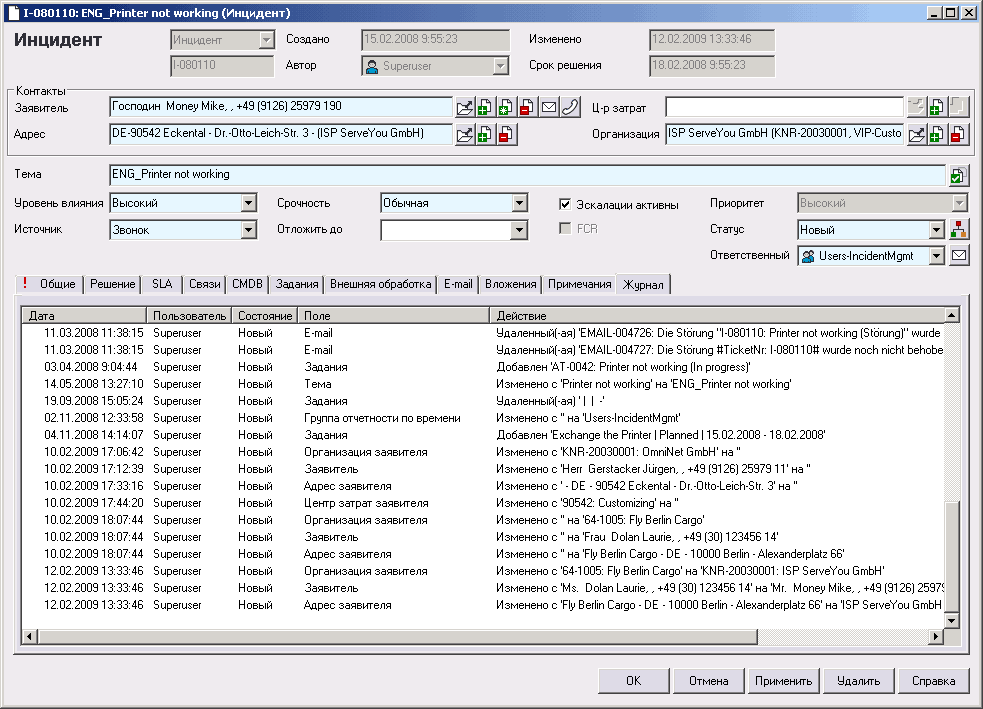Open the linked Адрес record
The image size is (983, 709).
coord(465,134)
